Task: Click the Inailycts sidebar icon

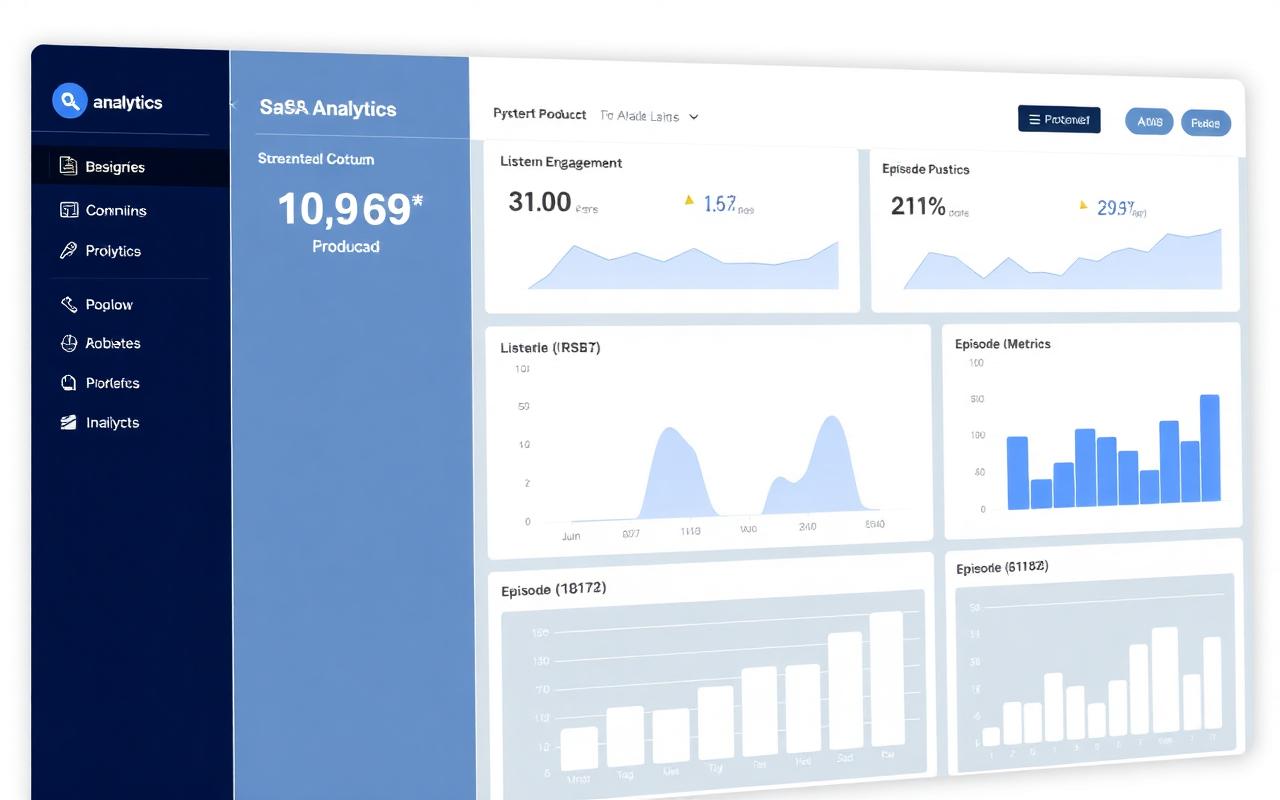Action: click(68, 422)
